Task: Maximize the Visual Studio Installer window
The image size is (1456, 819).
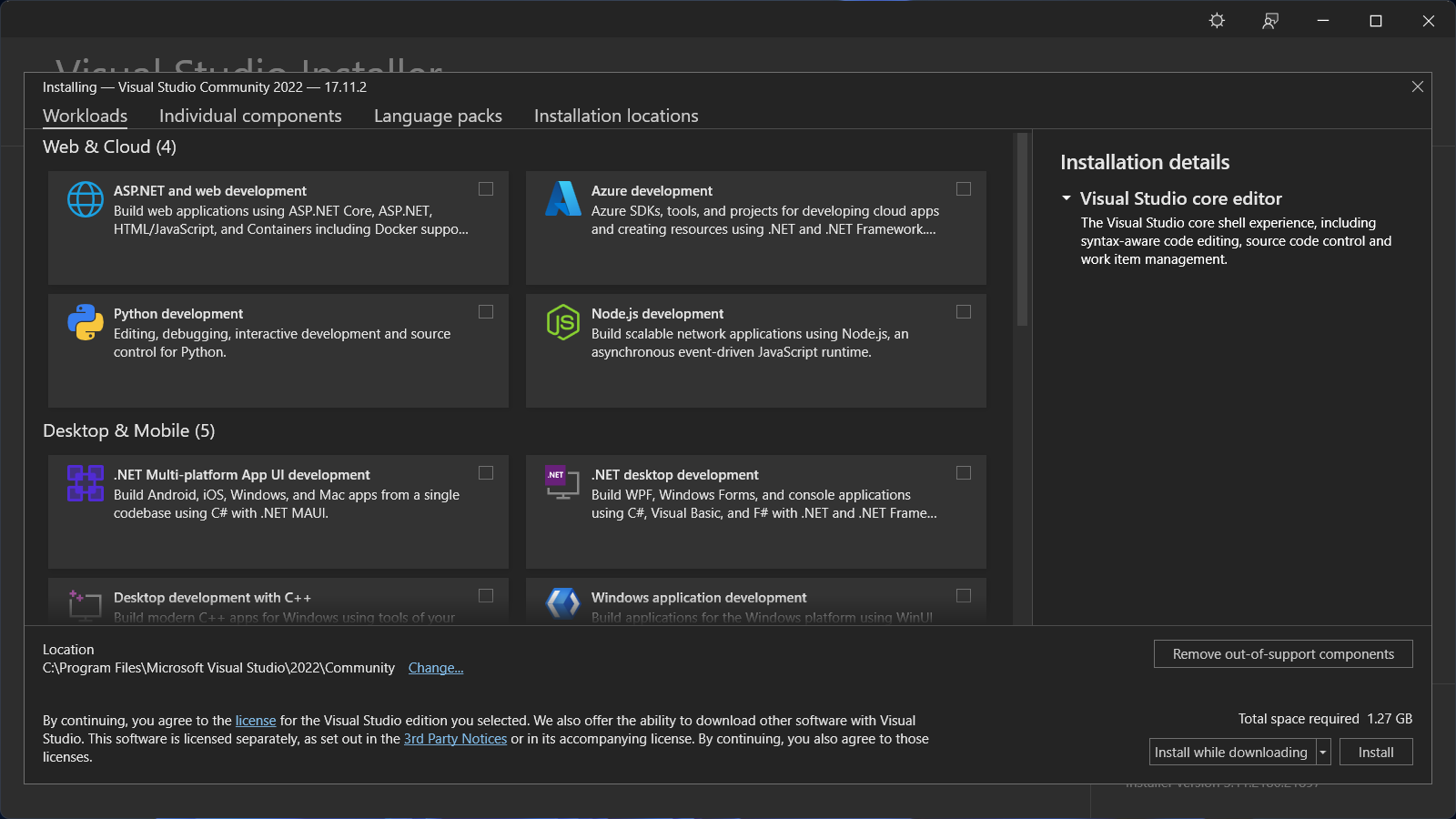Action: pos(1376,20)
